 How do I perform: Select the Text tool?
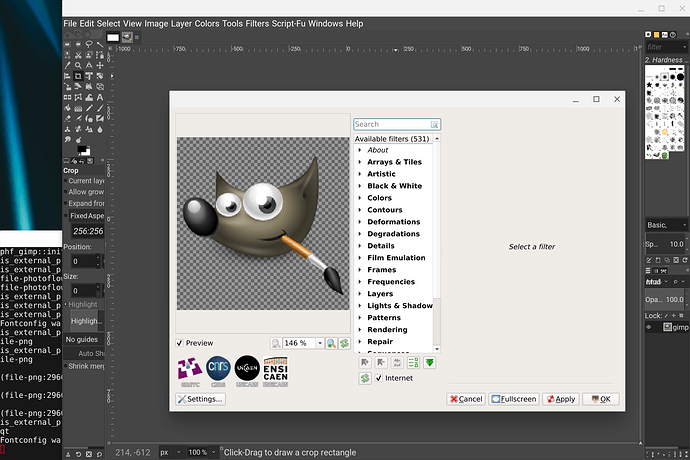coord(100,97)
